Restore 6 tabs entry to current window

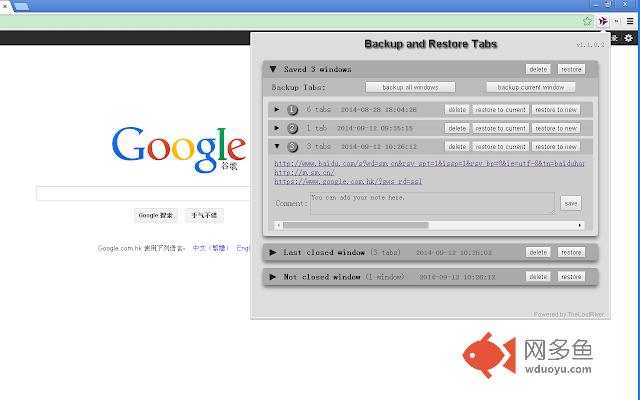500,110
